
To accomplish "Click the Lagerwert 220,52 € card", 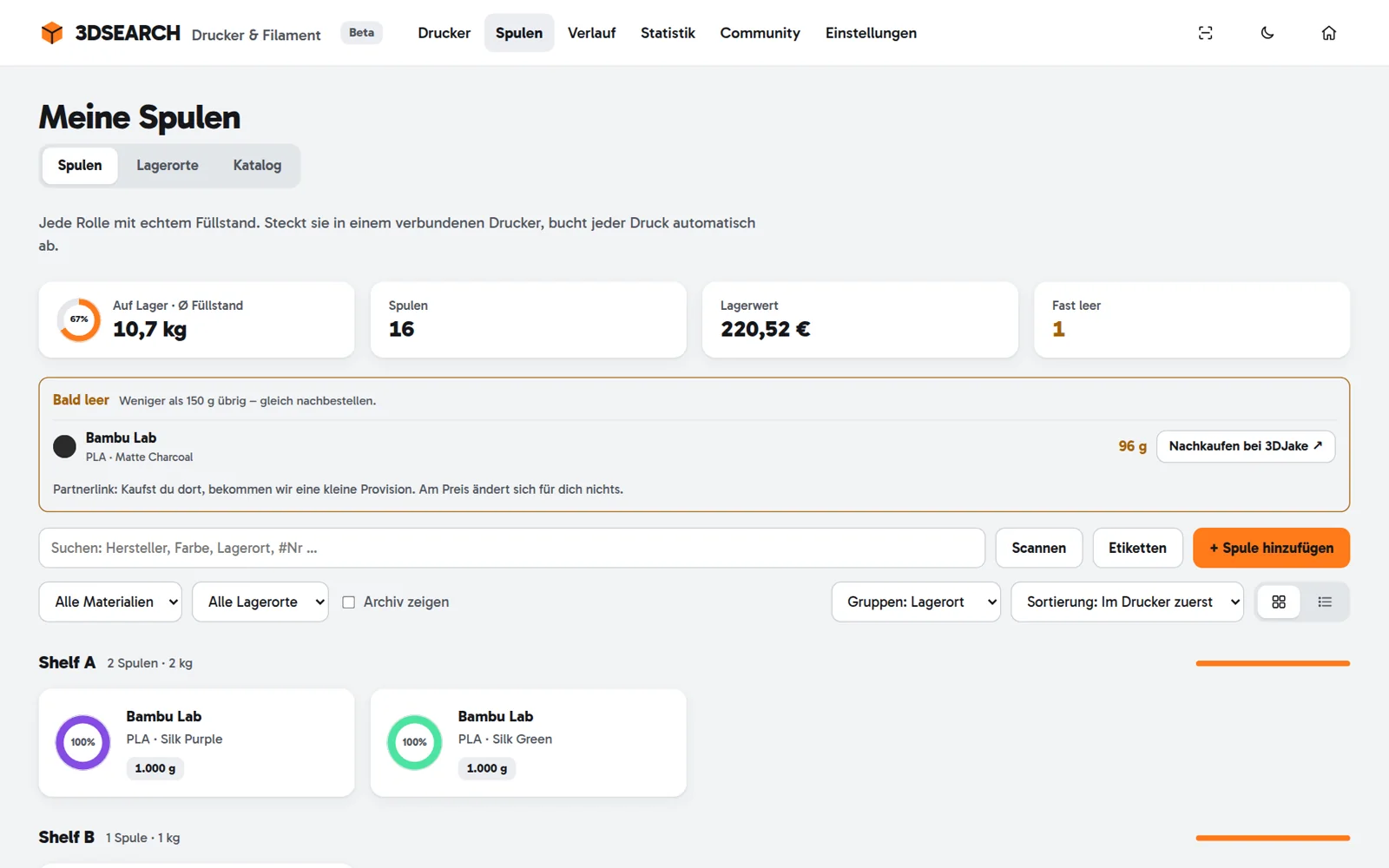I will click(x=859, y=319).
